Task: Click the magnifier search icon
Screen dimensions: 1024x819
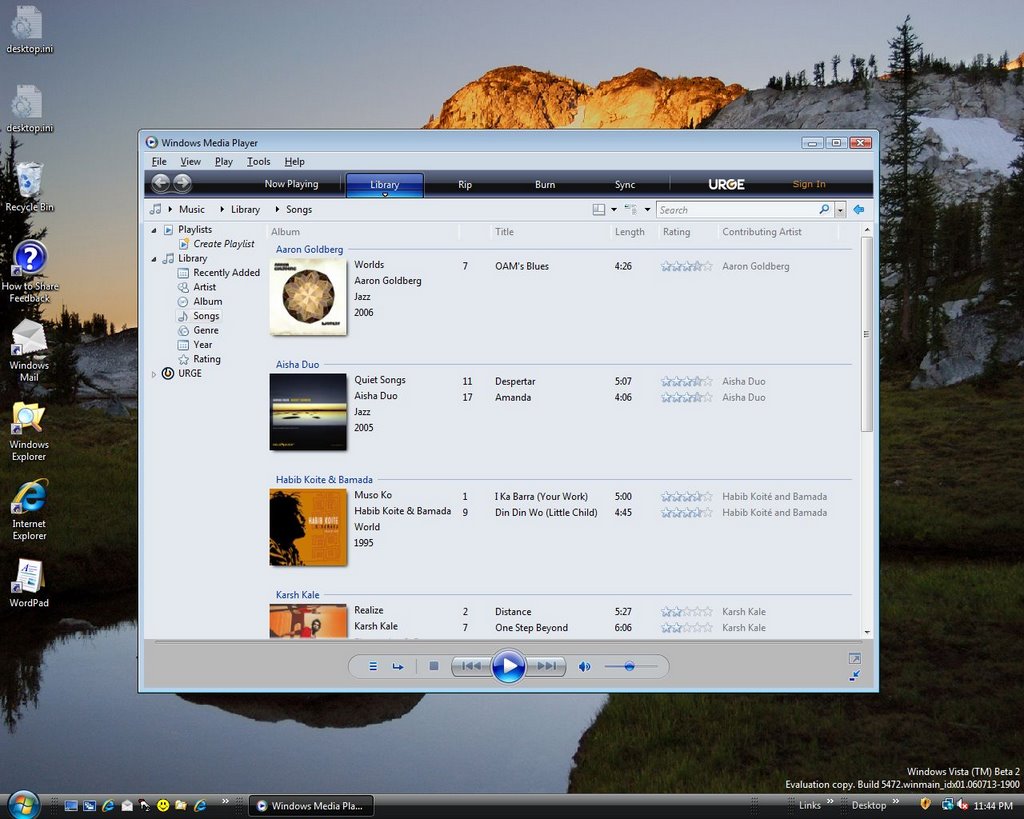Action: [824, 210]
